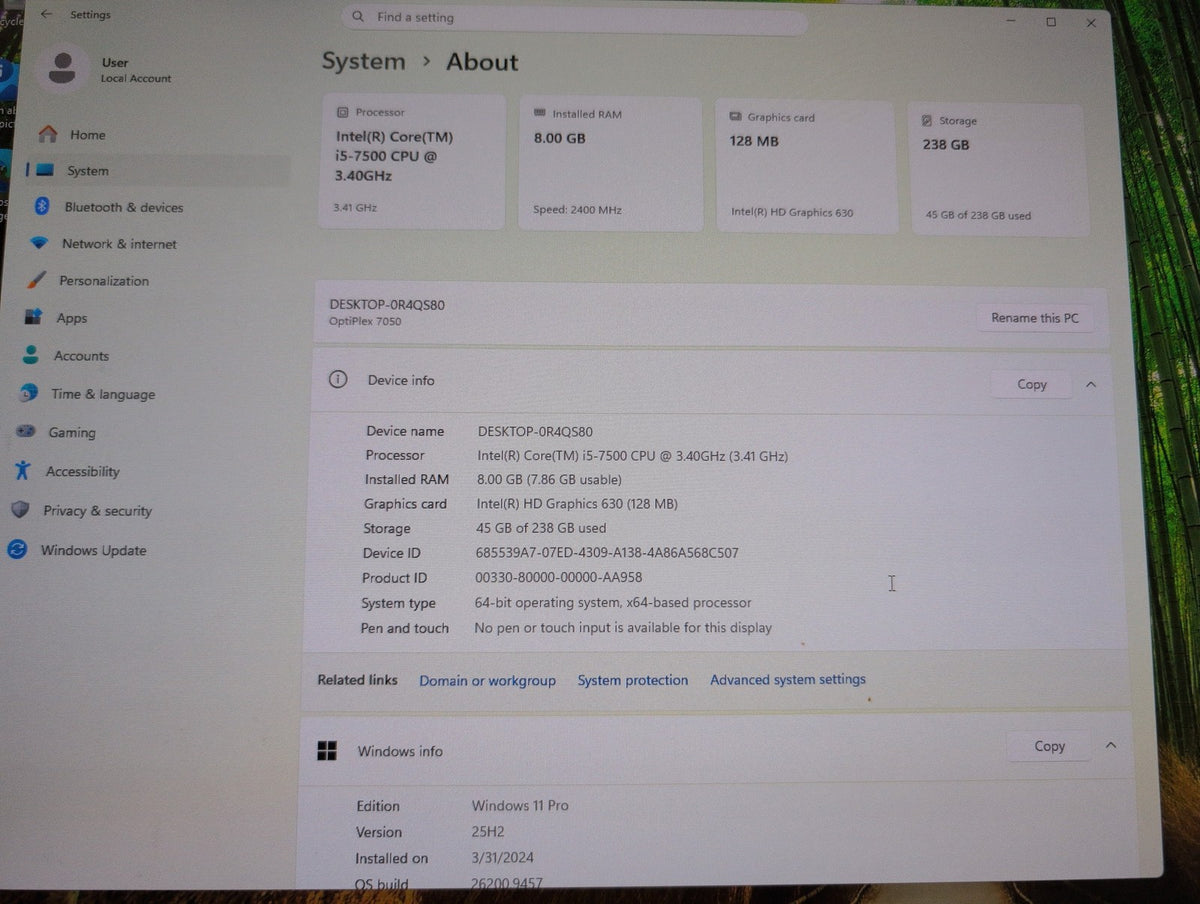Collapse the Windows info section chevron

(x=1111, y=745)
